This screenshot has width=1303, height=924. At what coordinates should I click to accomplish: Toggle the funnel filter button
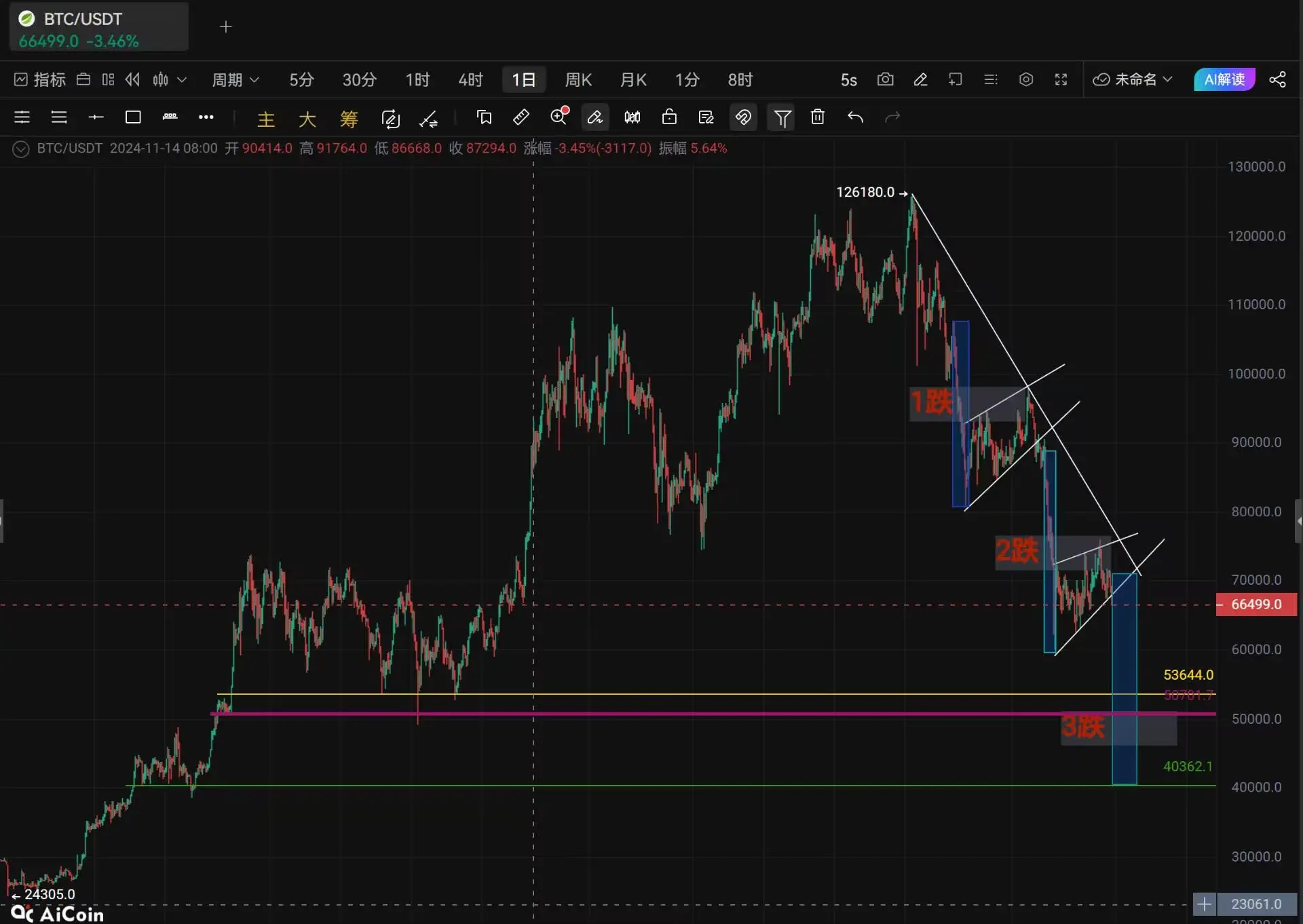(782, 118)
